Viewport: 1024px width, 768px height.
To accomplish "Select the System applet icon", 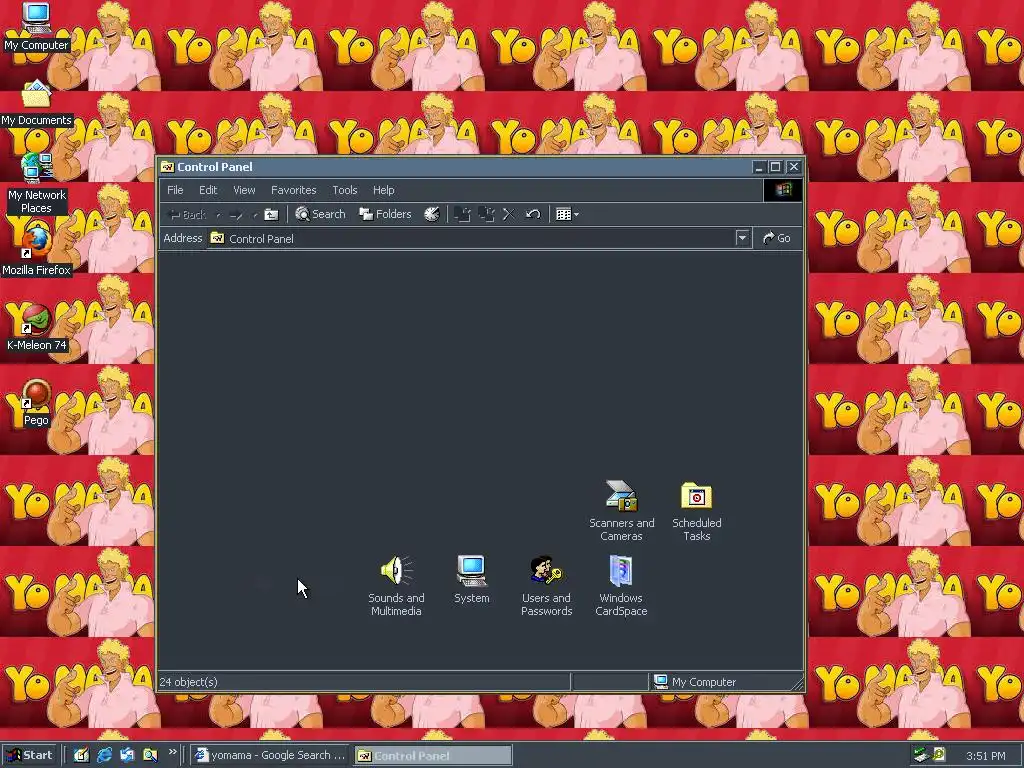I will coord(472,579).
